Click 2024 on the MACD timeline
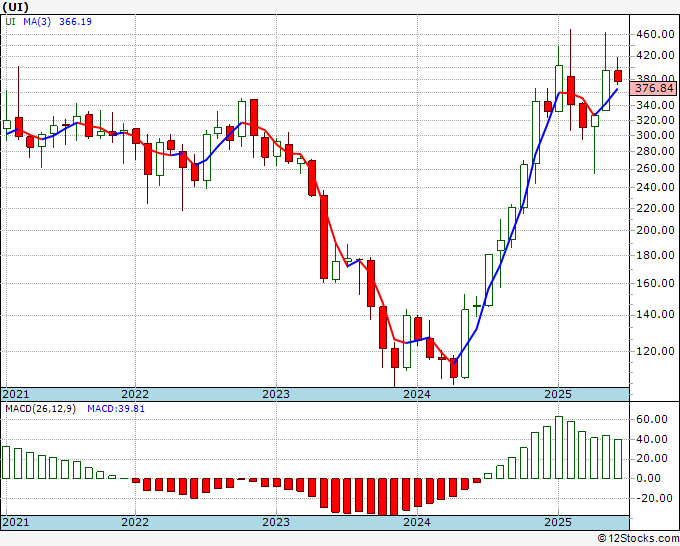 click(417, 522)
